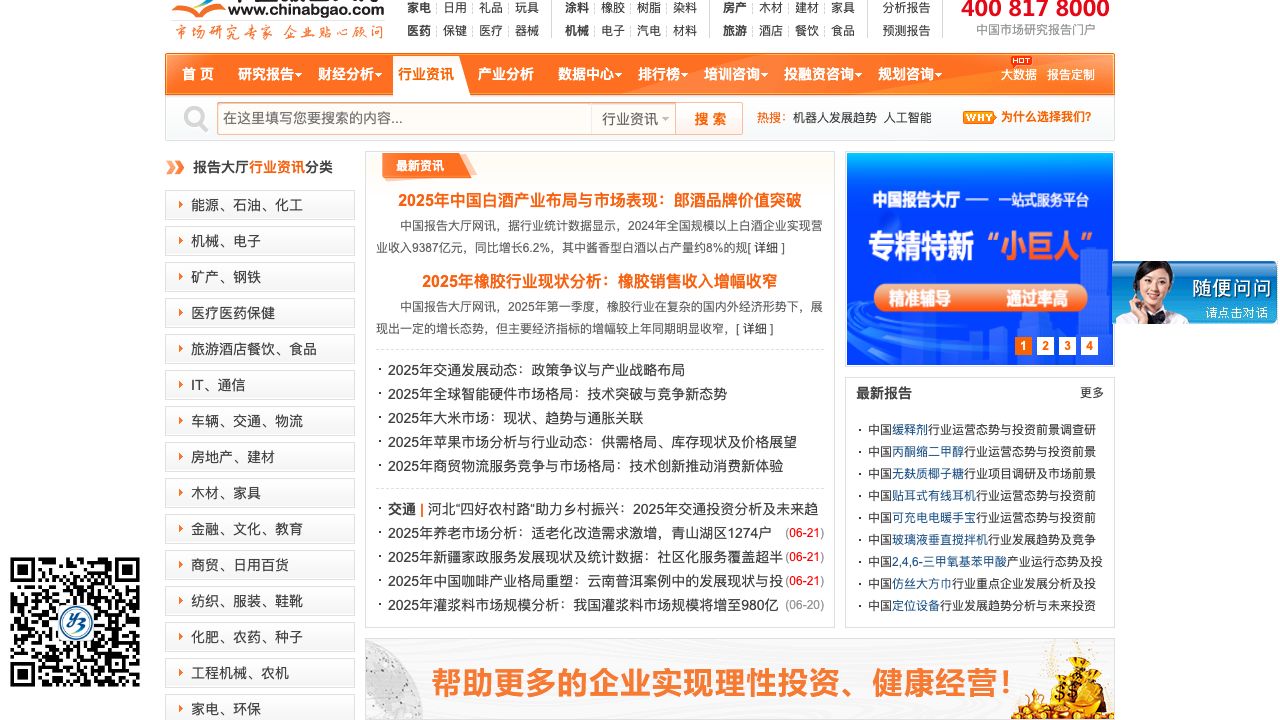Screen dimensions: 1280x720
Task: Switch banner to slide 4
Action: [1089, 346]
